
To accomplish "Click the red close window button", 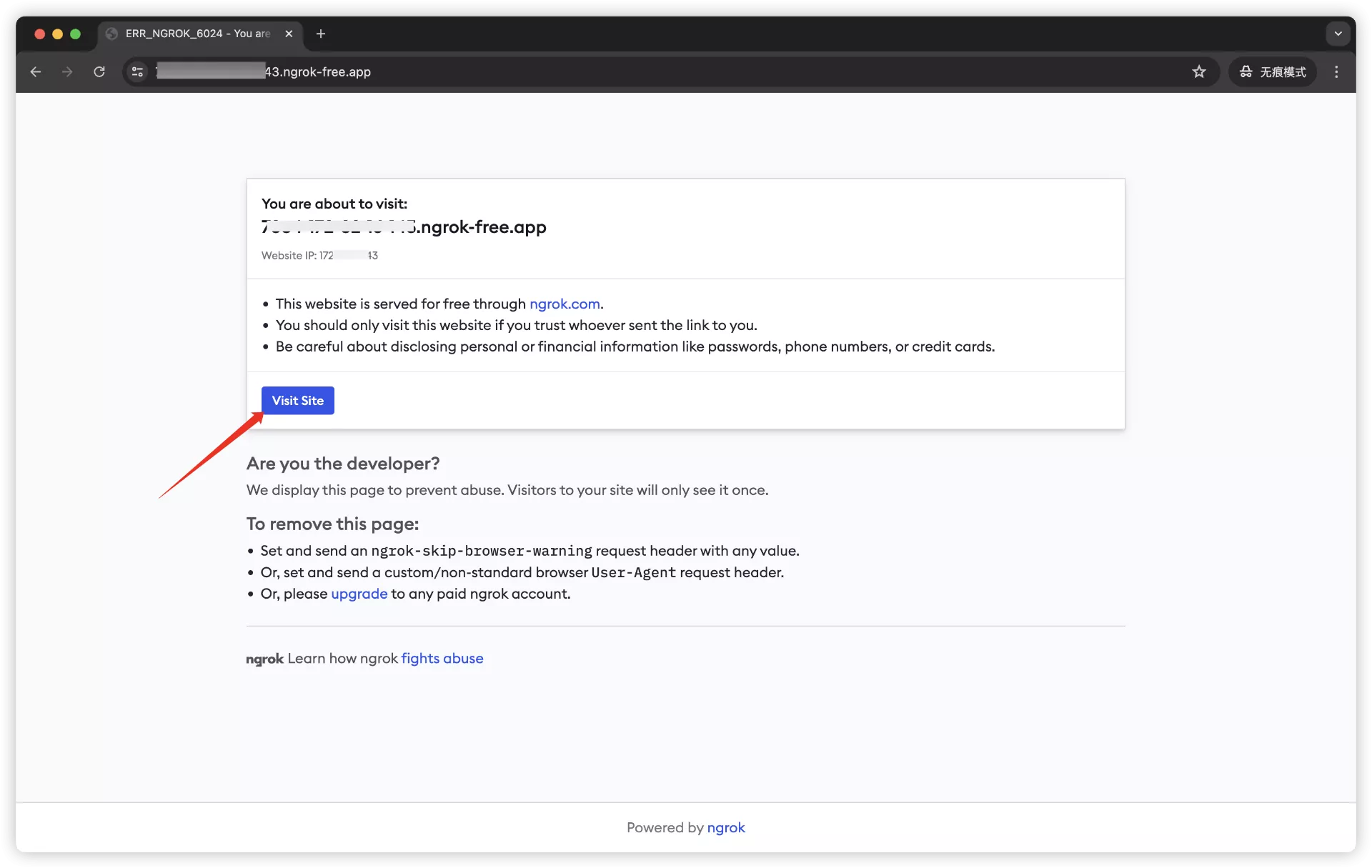I will pyautogui.click(x=40, y=34).
